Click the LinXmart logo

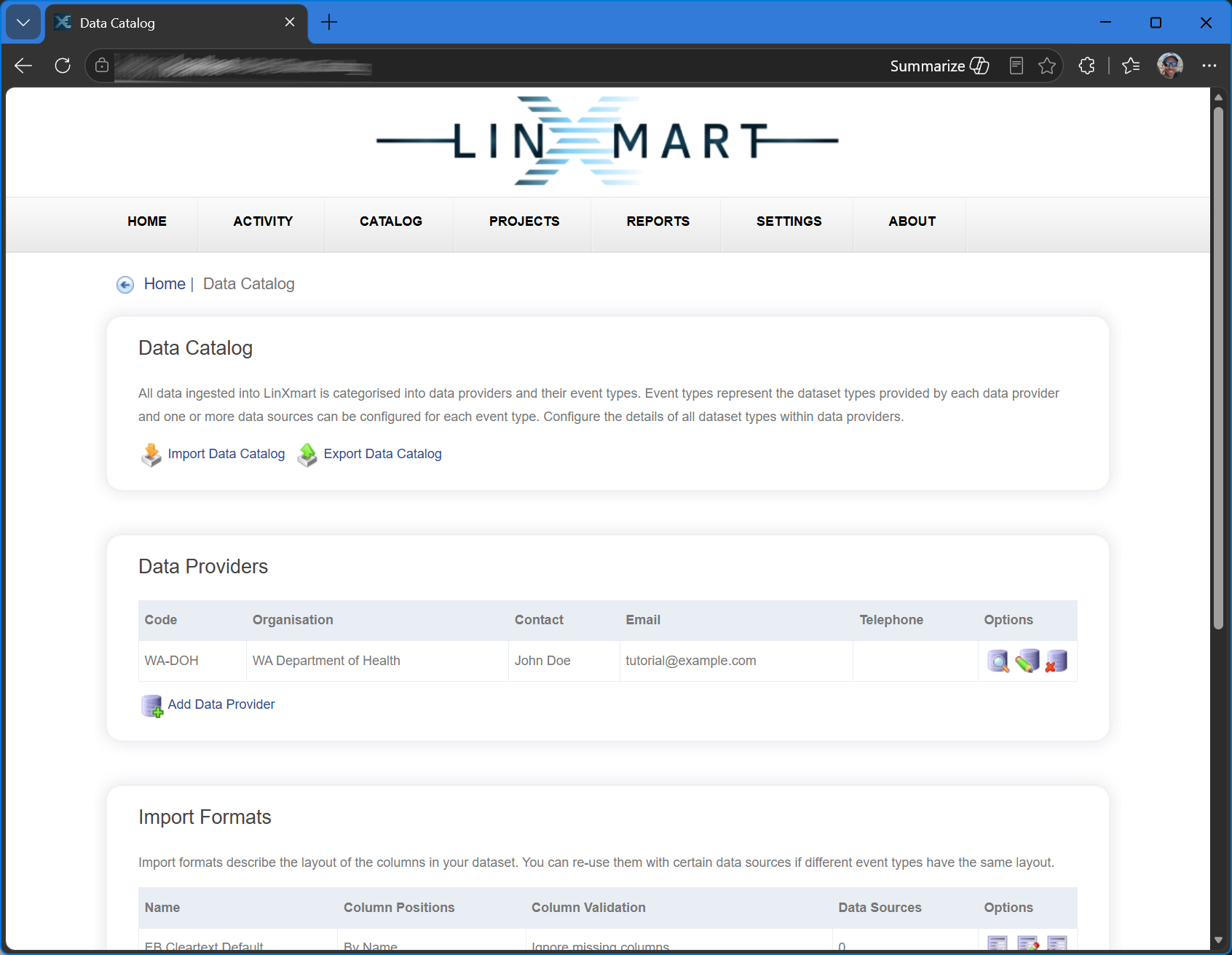coord(607,141)
